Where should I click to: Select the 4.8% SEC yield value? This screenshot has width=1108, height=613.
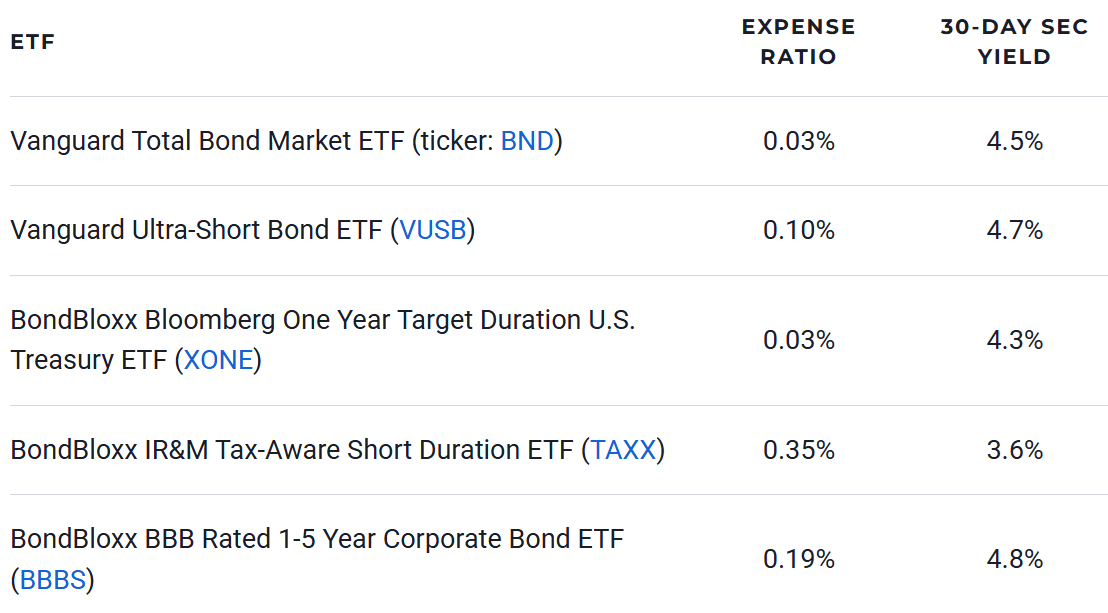pos(1014,559)
